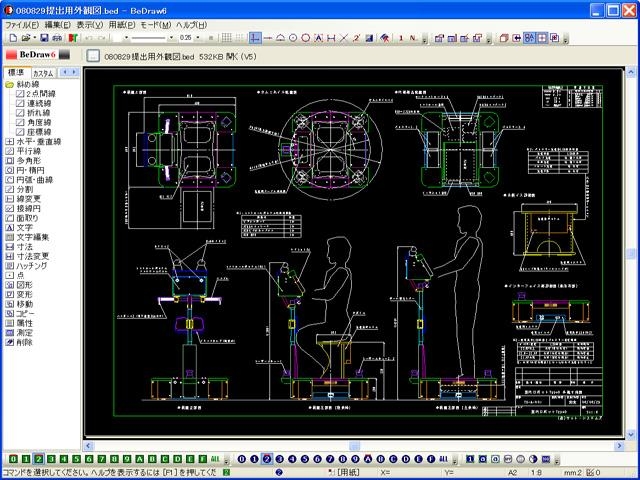Image resolution: width=640 pixels, height=480 pixels.
Task: Open the 0.25 line width dropdown
Action: (198, 38)
